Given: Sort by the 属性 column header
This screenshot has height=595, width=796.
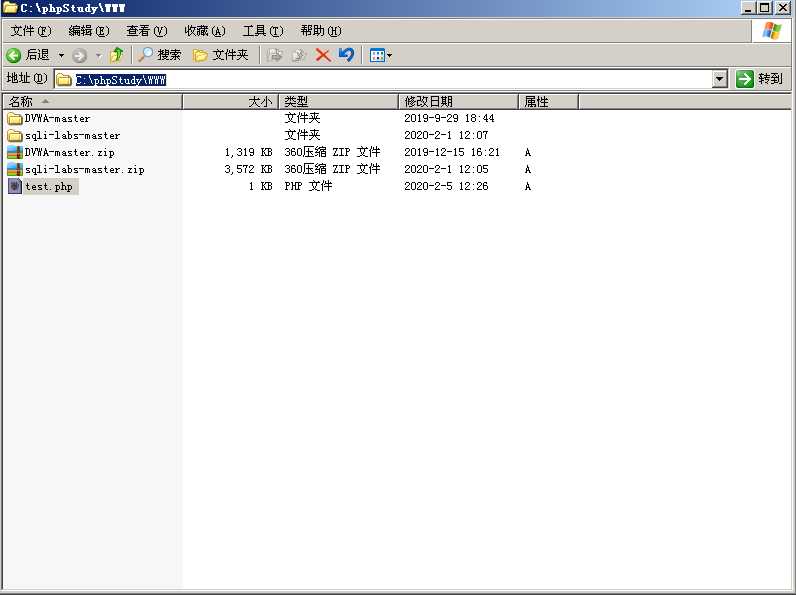Looking at the screenshot, I should [548, 102].
